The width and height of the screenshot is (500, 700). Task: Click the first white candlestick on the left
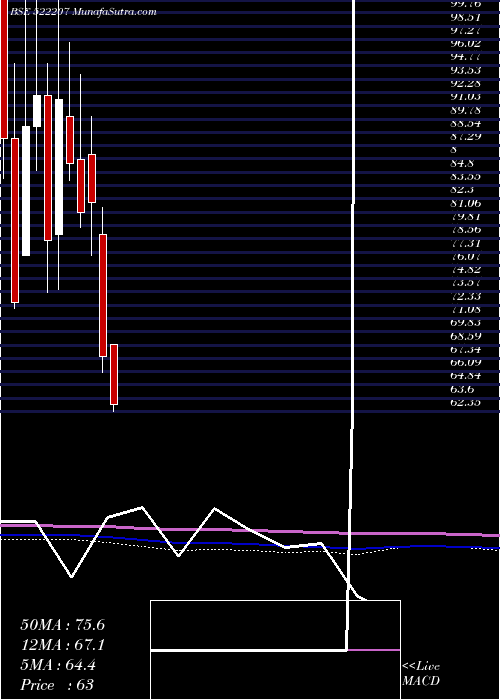point(26,191)
